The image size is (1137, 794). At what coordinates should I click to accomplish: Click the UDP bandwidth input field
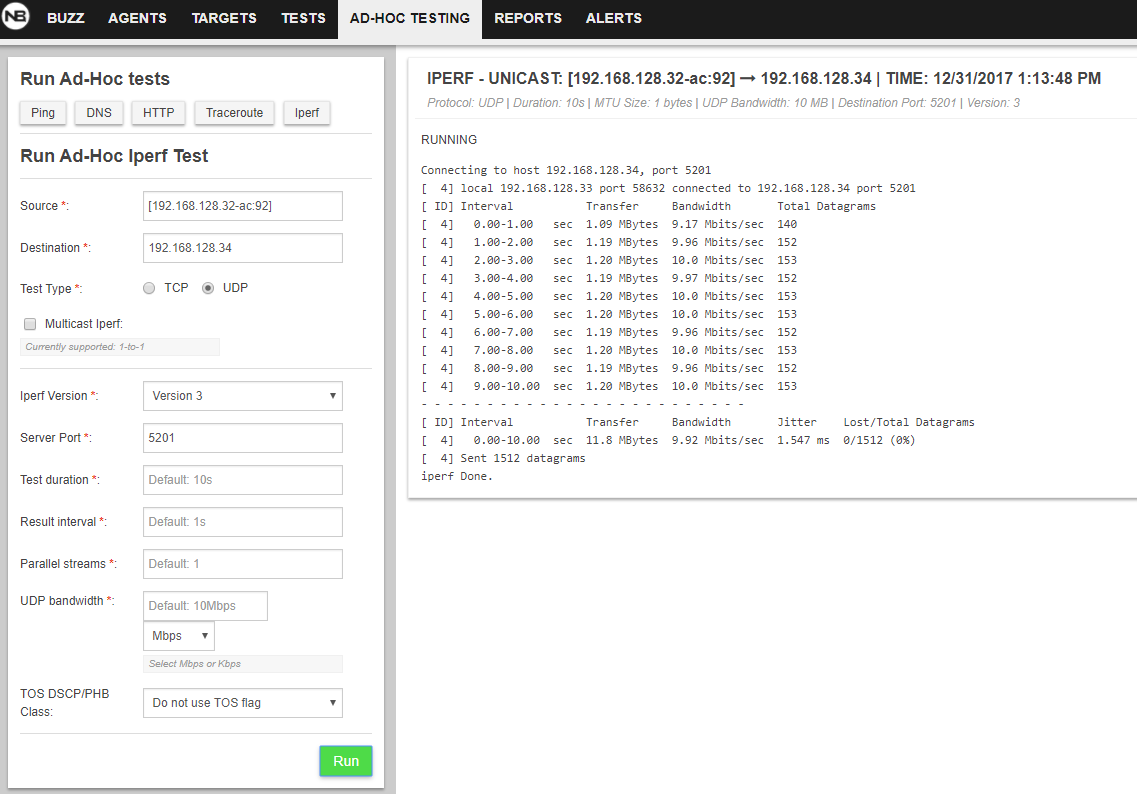205,606
